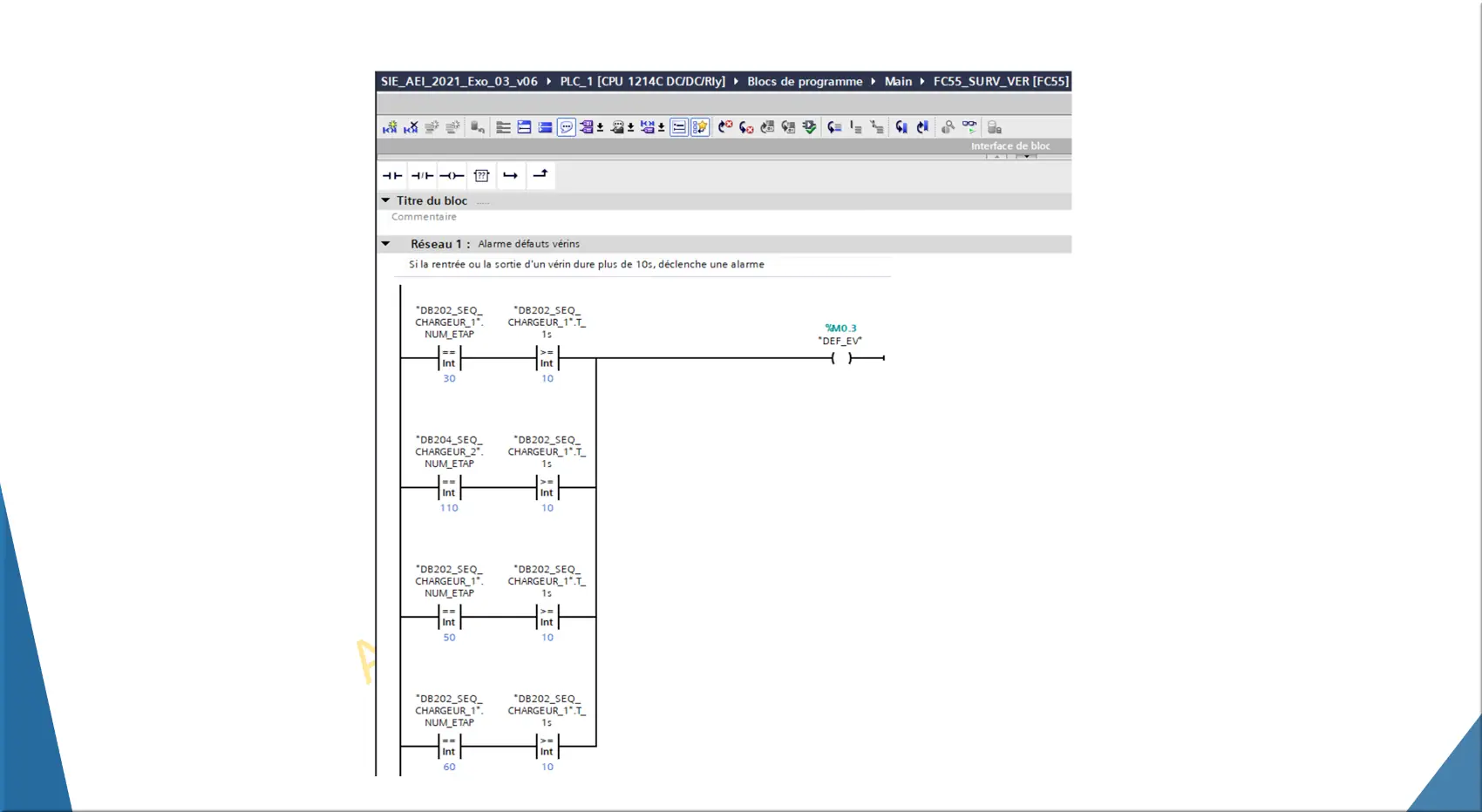Screen dimensions: 1482x812
Task: Click Titre du bloc heading
Action: coord(432,200)
